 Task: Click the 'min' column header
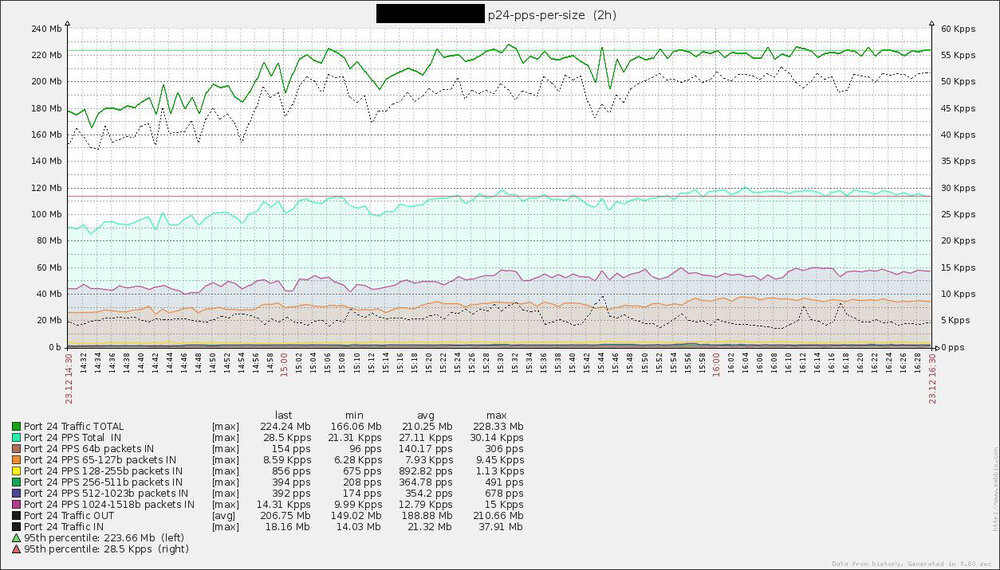(x=354, y=415)
